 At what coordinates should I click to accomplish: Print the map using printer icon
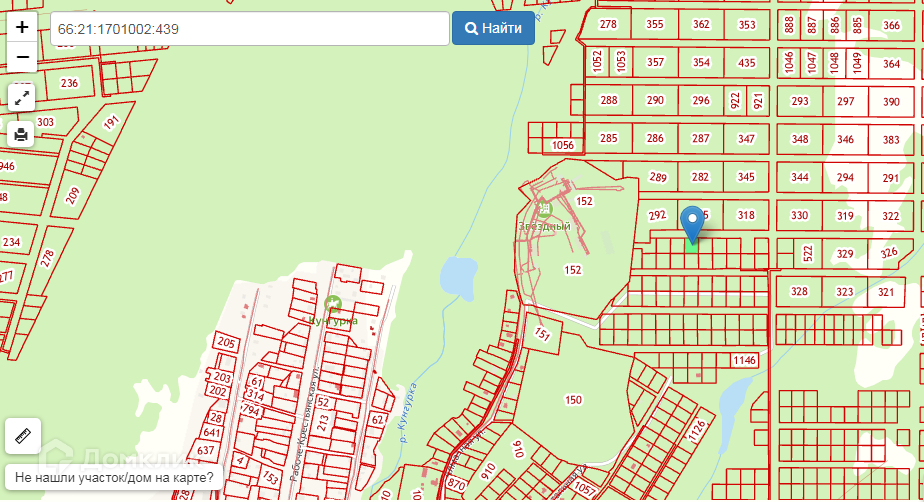coord(21,134)
